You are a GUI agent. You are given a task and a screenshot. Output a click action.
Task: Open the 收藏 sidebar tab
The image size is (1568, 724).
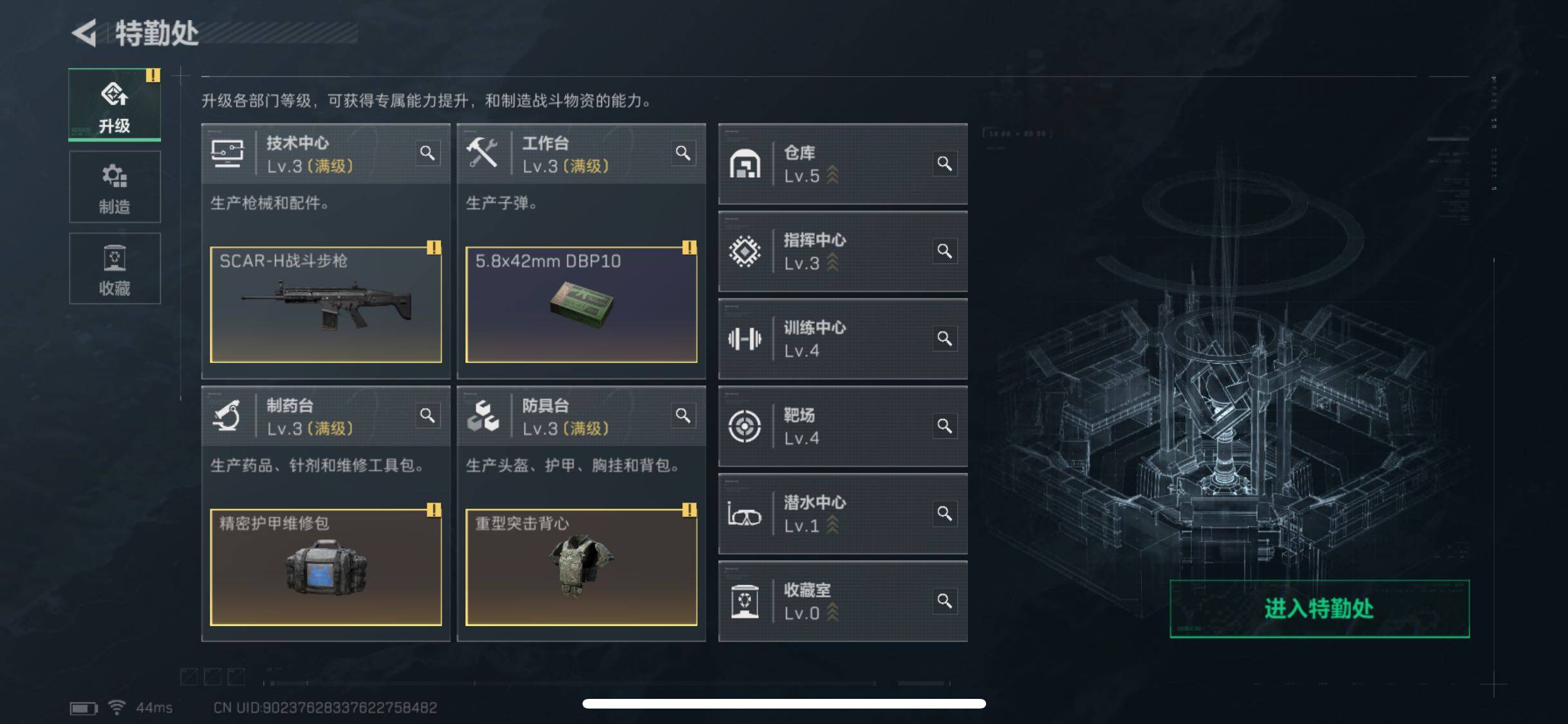point(115,268)
